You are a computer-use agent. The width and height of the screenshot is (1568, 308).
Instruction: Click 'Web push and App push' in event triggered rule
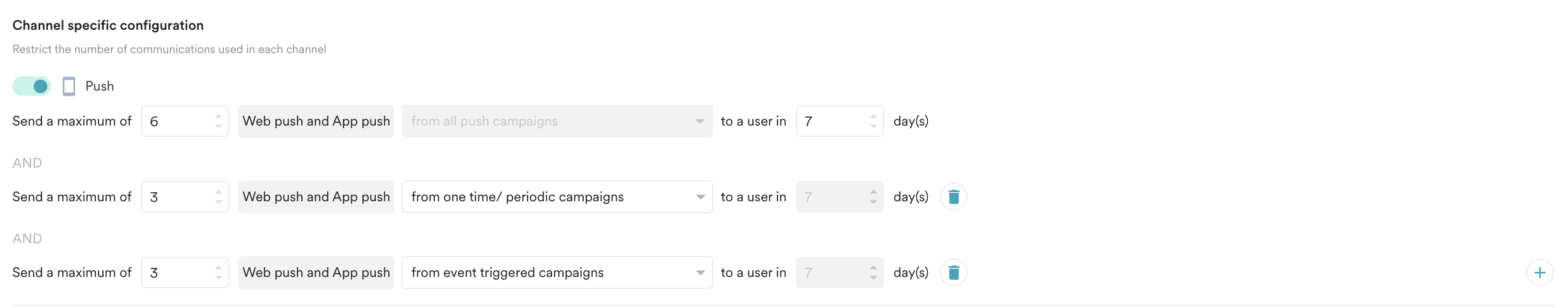point(316,272)
